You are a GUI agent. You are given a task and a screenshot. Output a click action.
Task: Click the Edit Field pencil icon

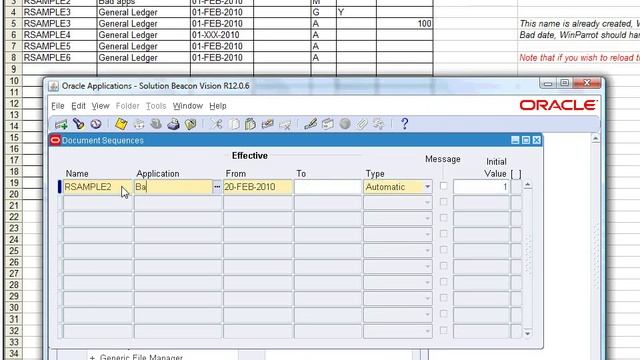coord(311,124)
